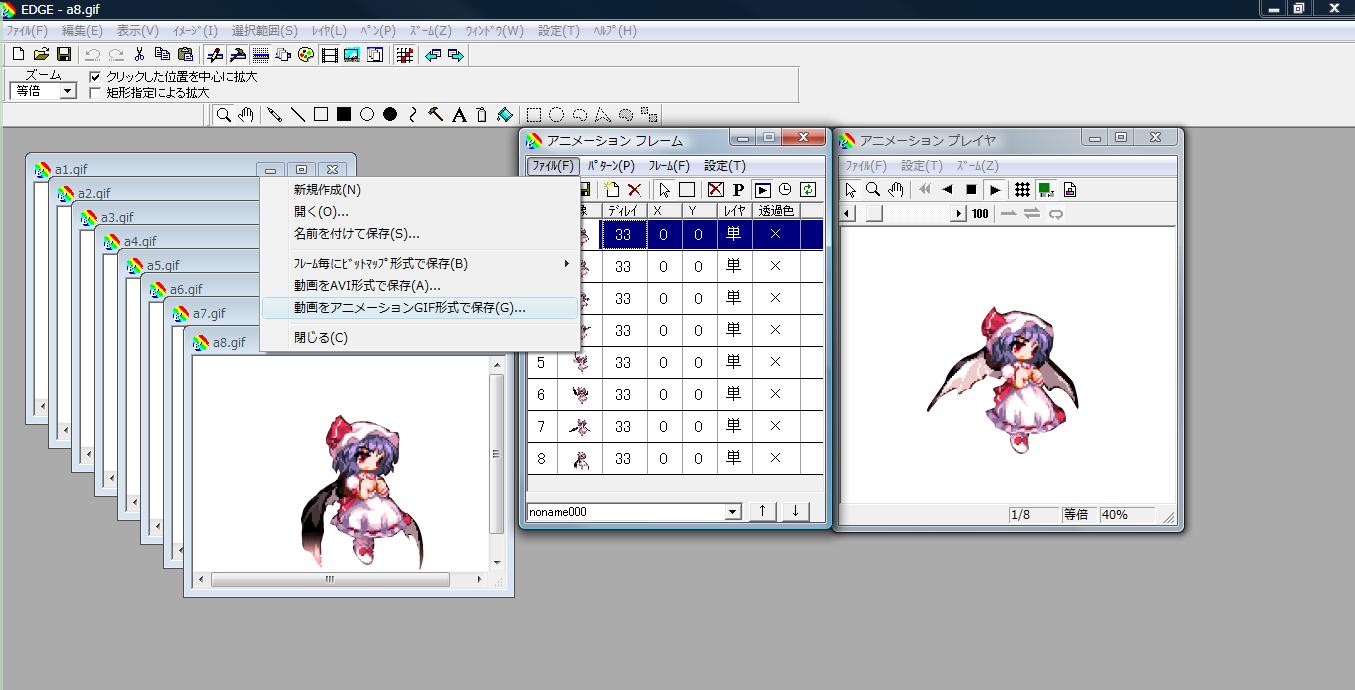
Task: Open the ズーム 等倍 dropdown
Action: [x=68, y=91]
